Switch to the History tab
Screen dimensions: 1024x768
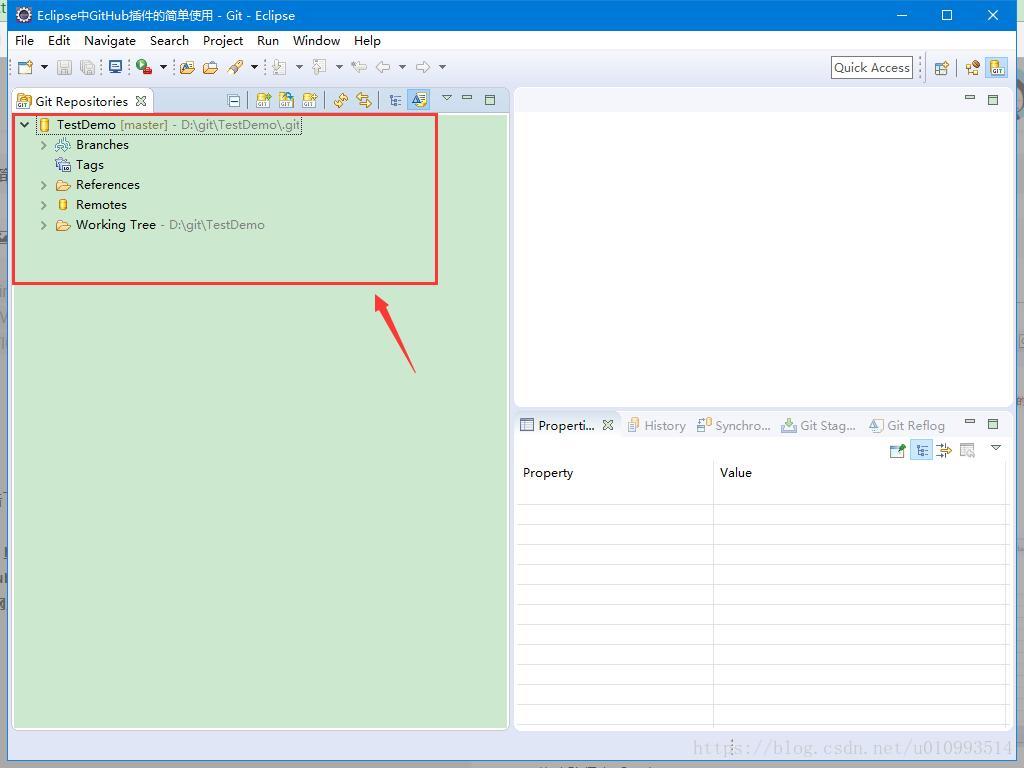click(x=656, y=426)
